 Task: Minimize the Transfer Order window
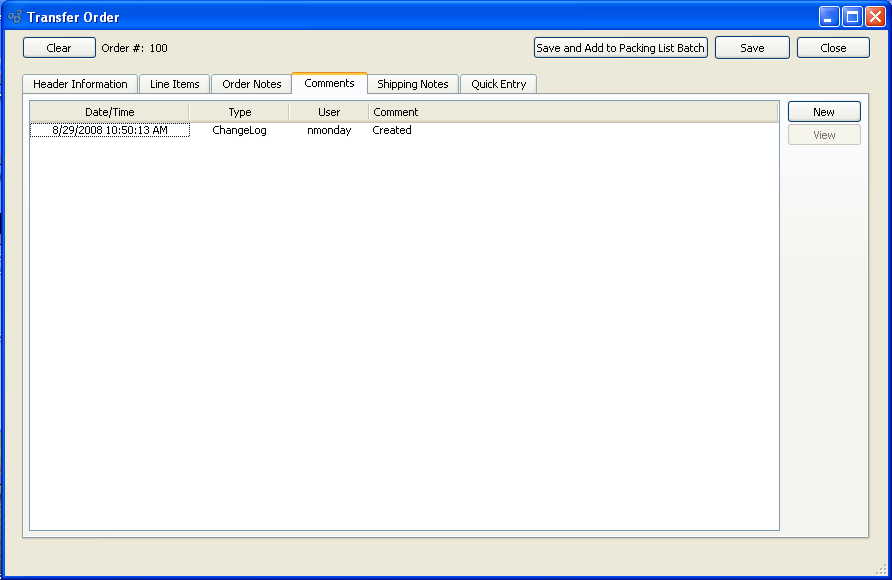tap(829, 17)
